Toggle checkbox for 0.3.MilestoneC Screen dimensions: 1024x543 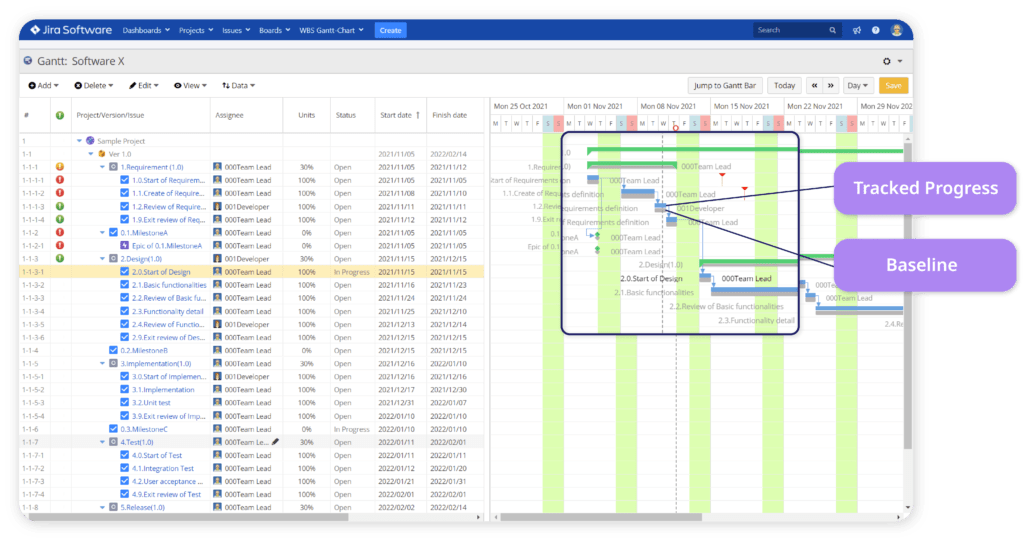pyautogui.click(x=113, y=429)
